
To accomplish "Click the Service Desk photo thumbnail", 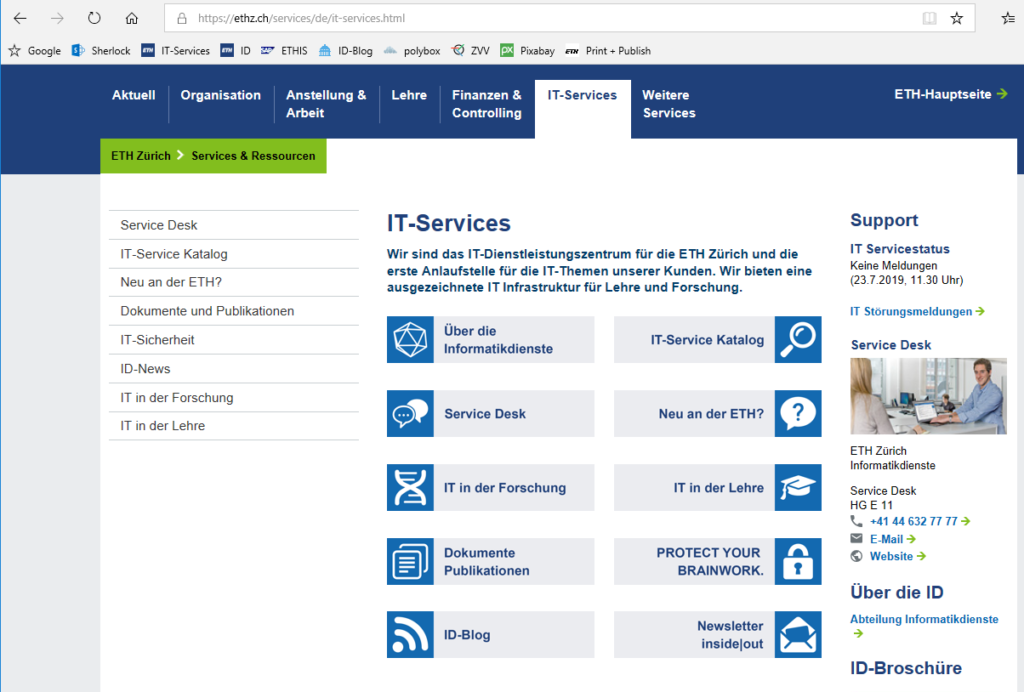I will coord(928,396).
